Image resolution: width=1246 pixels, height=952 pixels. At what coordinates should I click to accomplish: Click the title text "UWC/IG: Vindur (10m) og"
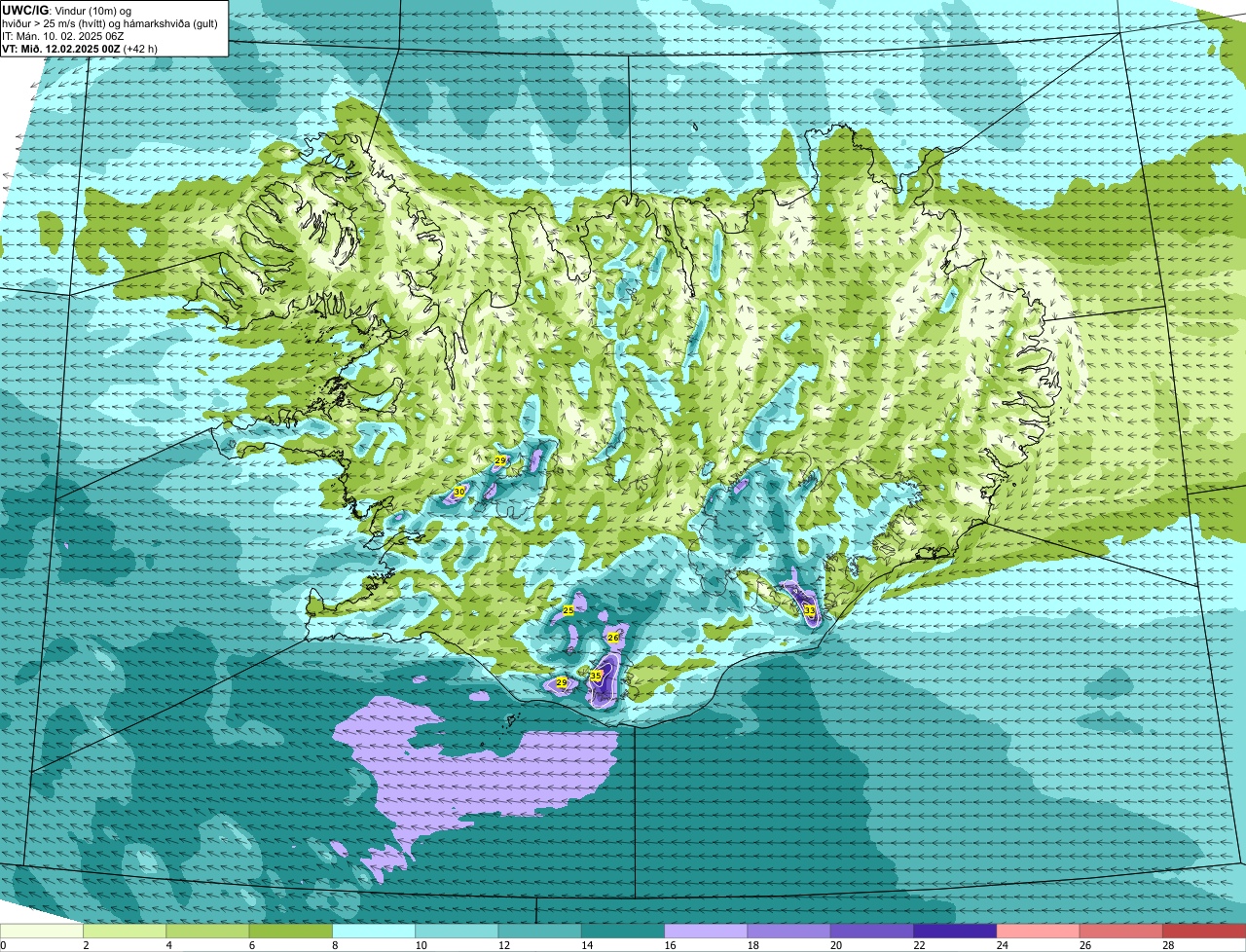point(67,10)
